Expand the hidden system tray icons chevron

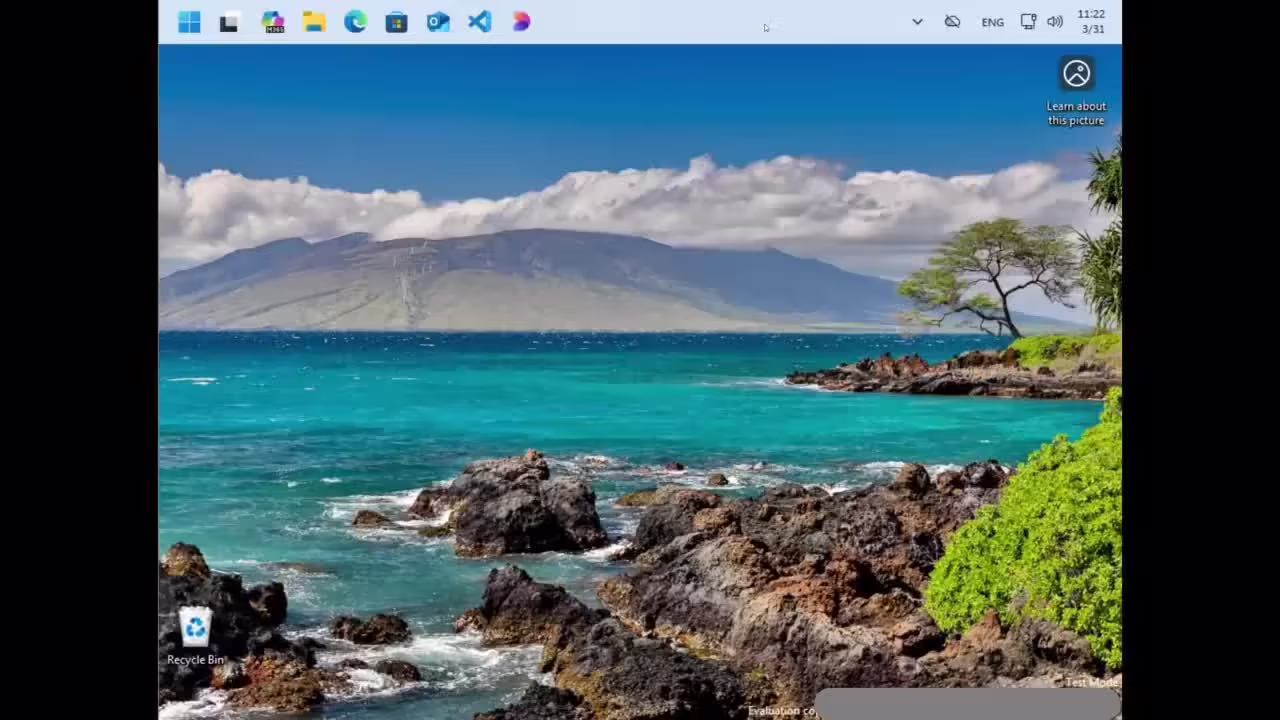[917, 22]
